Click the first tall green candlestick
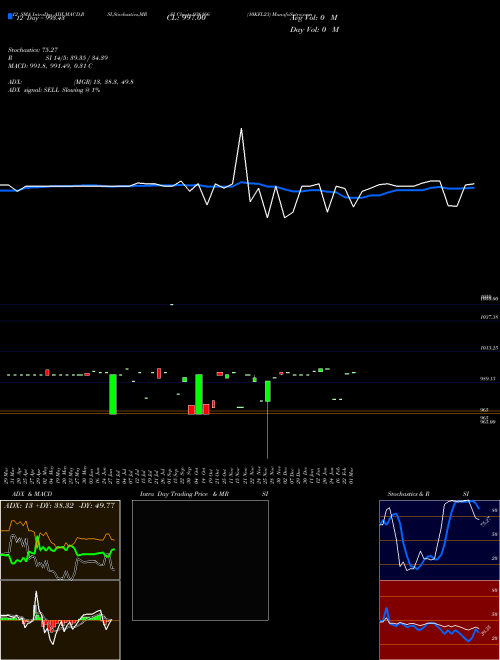This screenshot has width=500, height=660. click(113, 394)
